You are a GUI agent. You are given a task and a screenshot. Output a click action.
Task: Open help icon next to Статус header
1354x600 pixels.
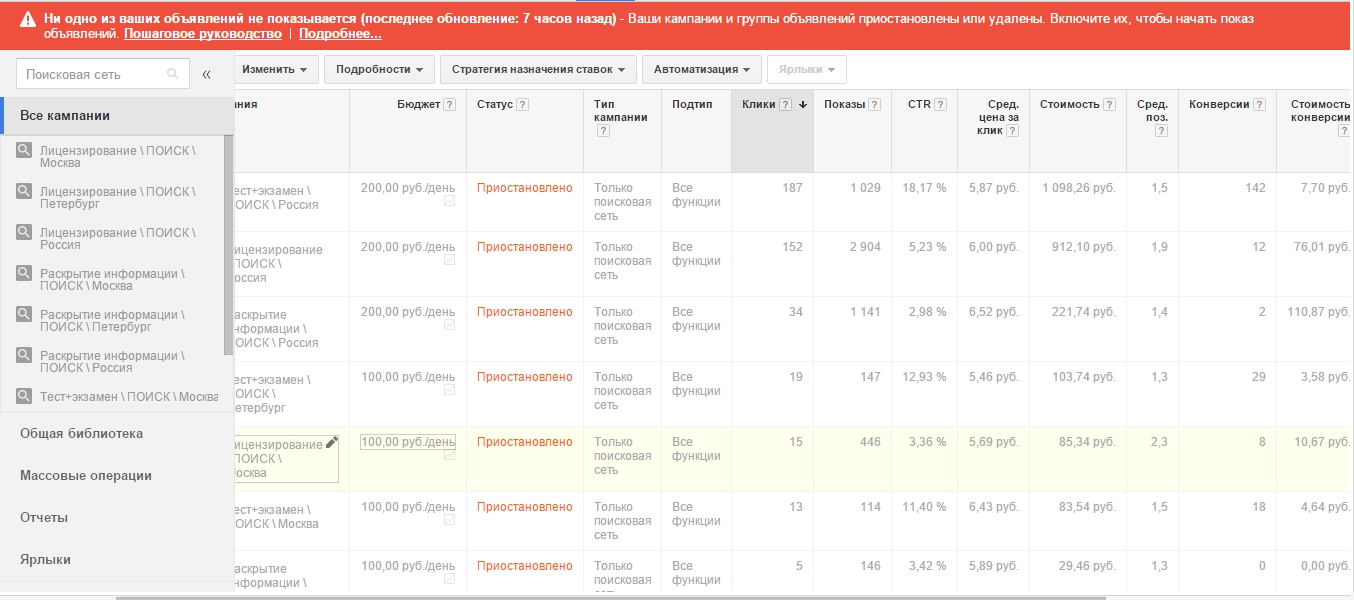(523, 105)
